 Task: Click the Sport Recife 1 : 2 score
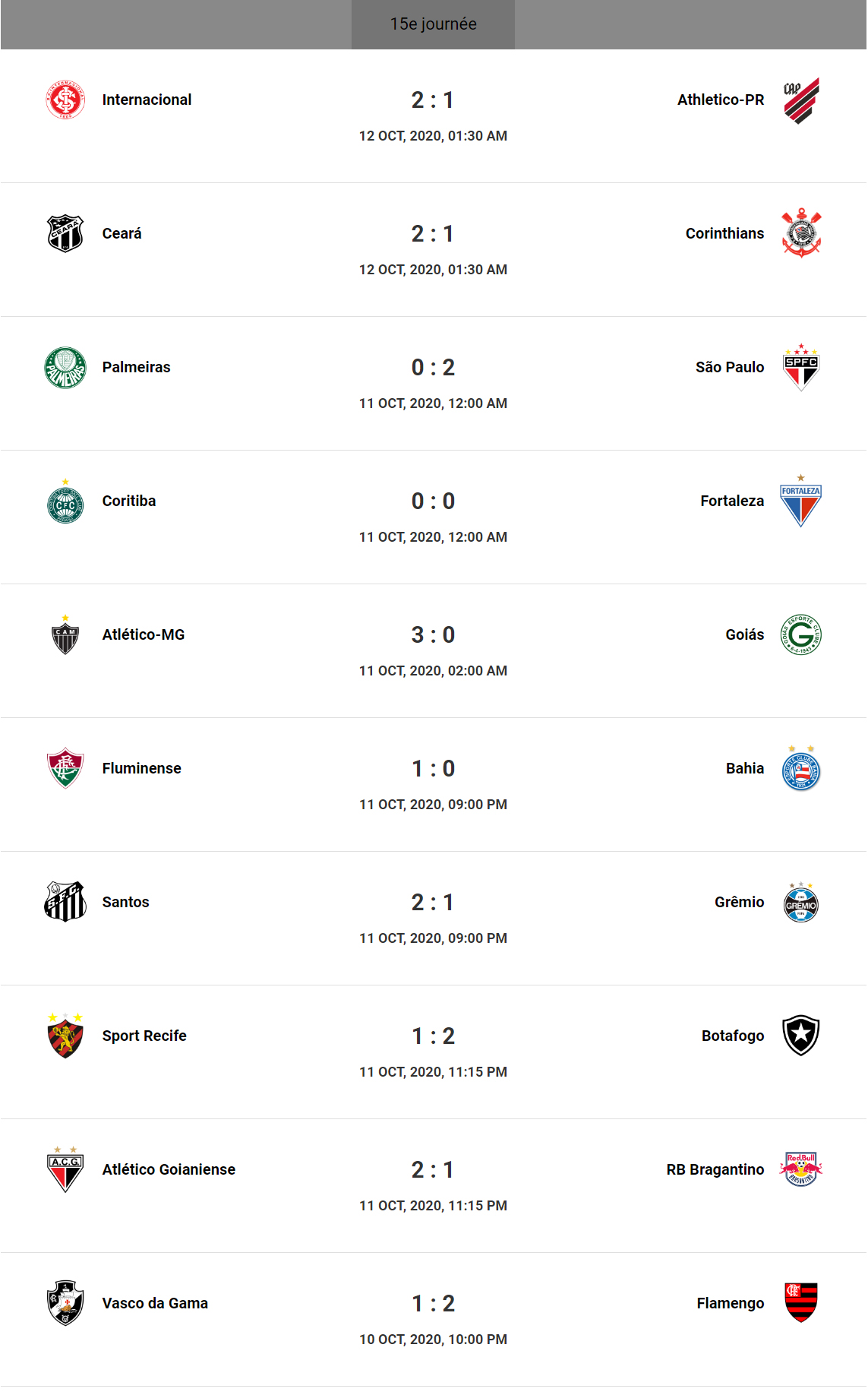pos(433,1036)
